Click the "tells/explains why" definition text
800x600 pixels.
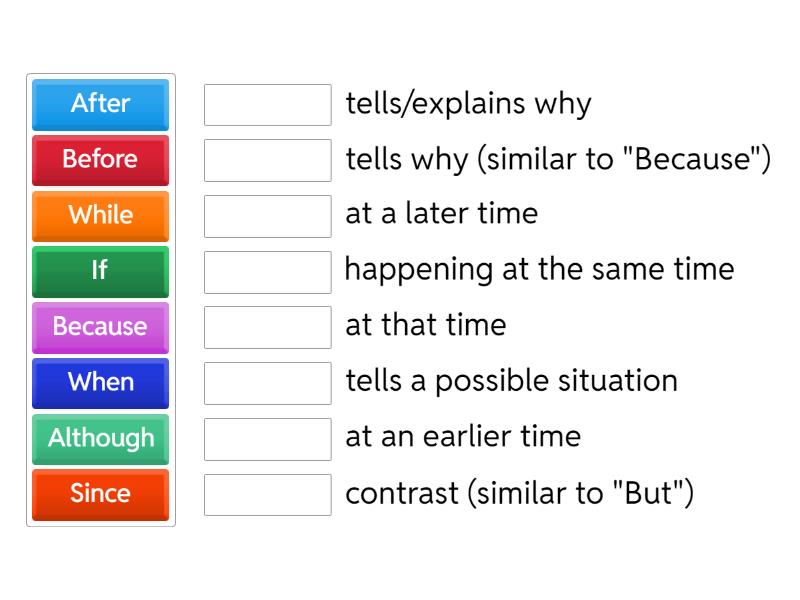[468, 103]
